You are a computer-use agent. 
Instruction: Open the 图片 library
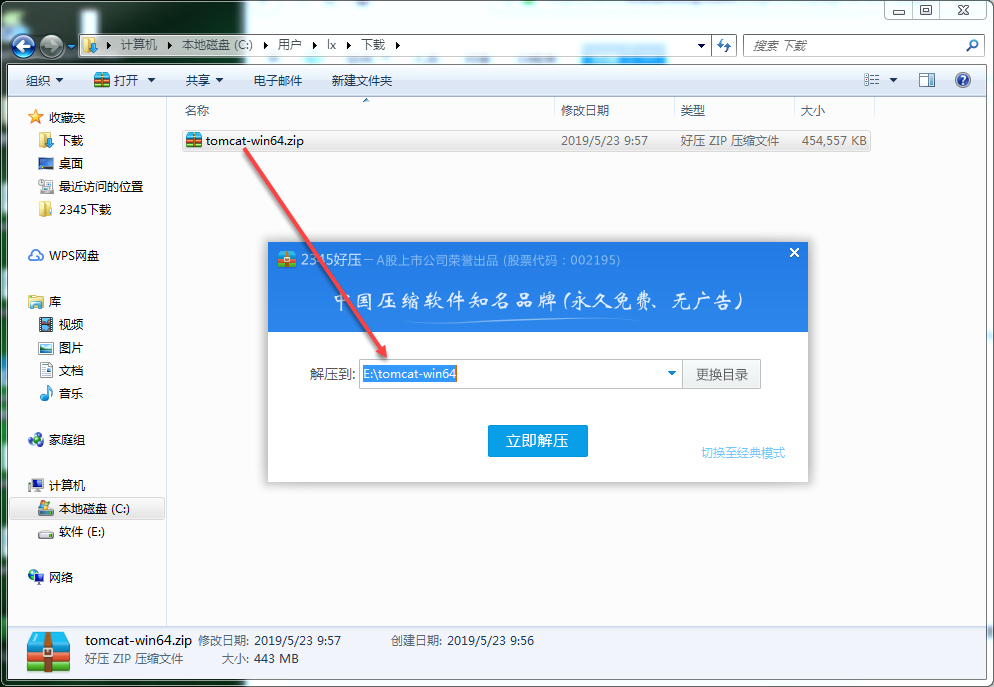[71, 347]
